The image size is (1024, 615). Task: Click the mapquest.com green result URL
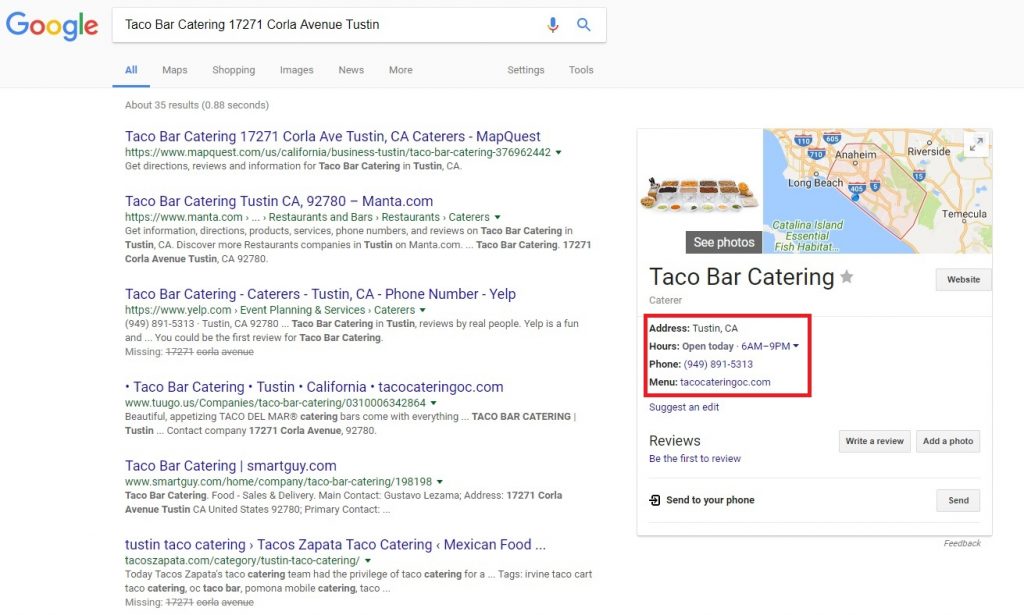point(338,152)
